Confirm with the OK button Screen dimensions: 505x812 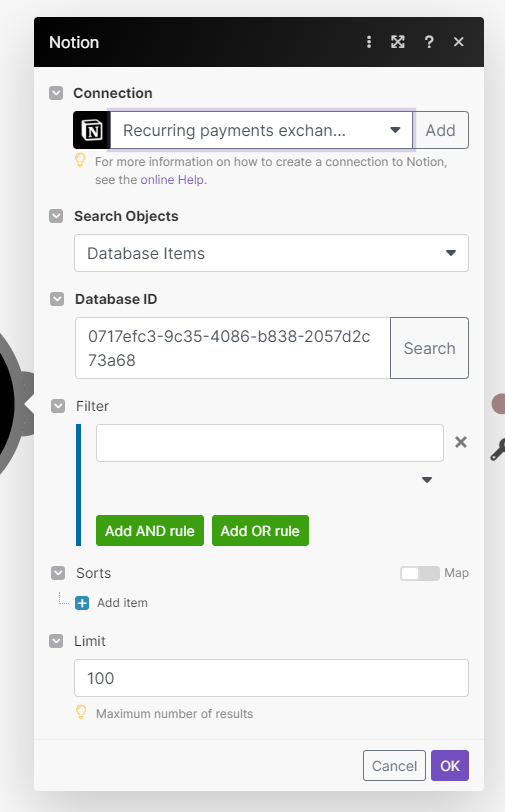click(450, 765)
